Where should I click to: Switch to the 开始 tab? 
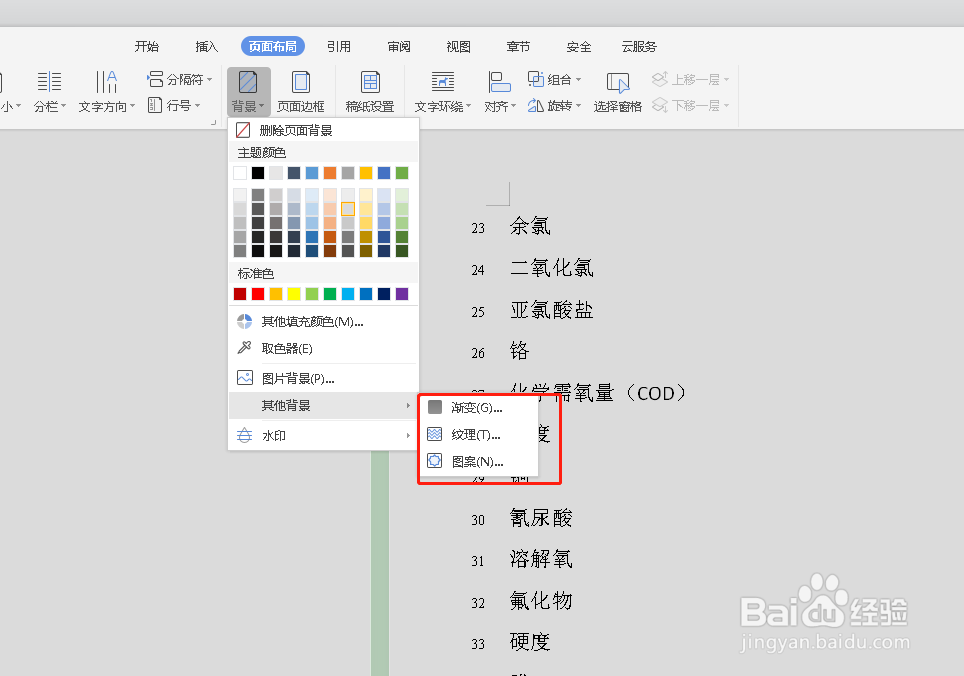(x=147, y=47)
